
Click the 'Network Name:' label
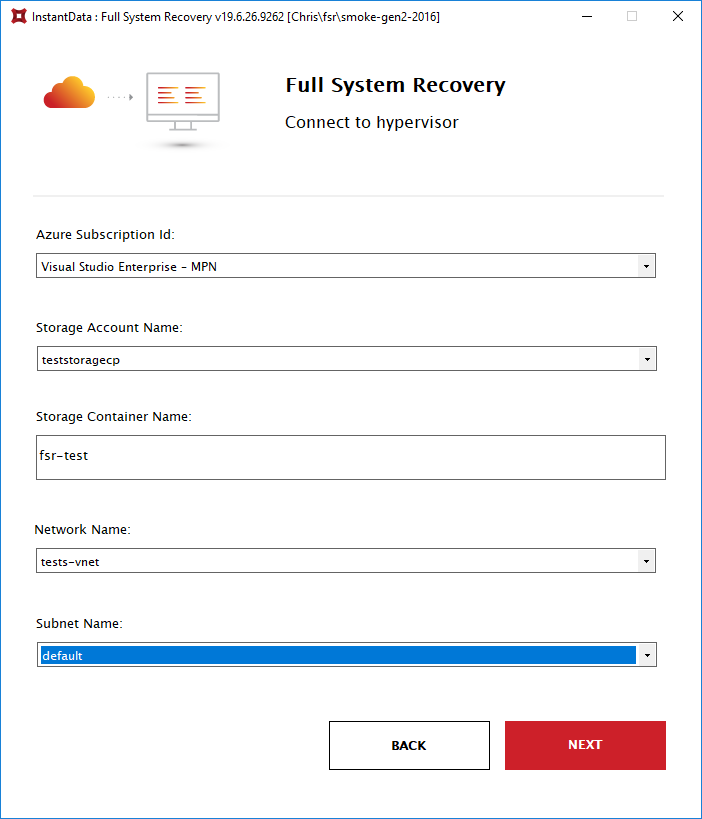pyautogui.click(x=83, y=529)
